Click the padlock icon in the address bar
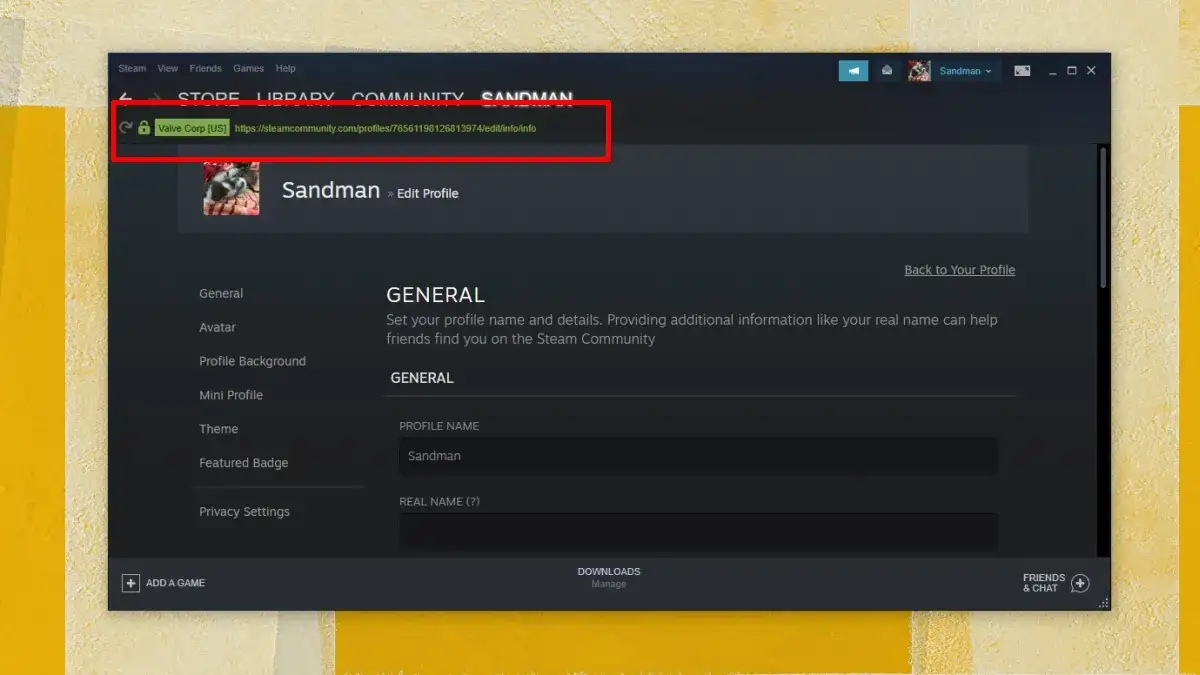Image resolution: width=1200 pixels, height=675 pixels. pos(146,128)
